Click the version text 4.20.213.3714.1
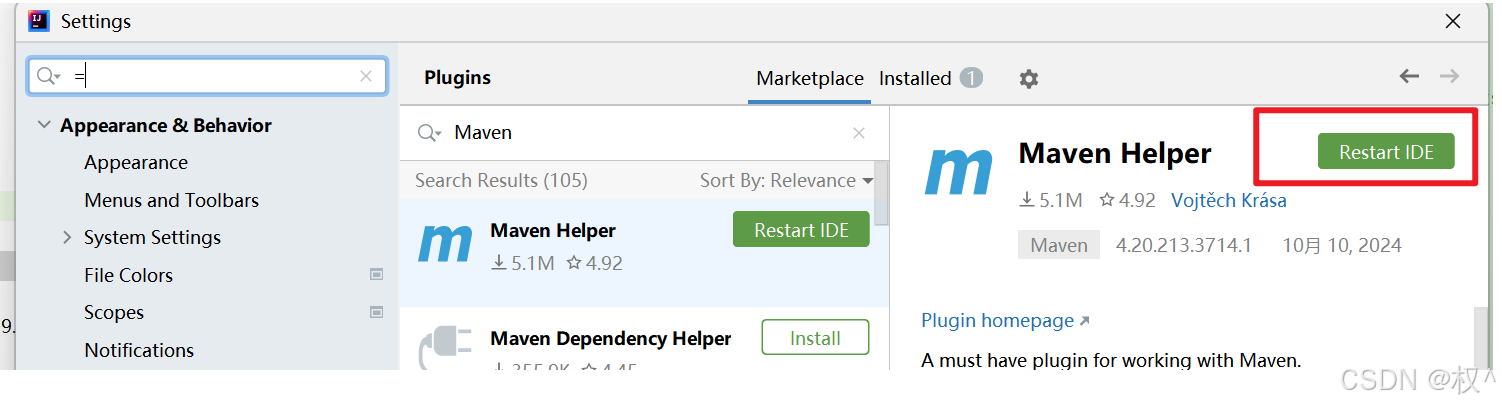The image size is (1502, 406). click(1184, 245)
